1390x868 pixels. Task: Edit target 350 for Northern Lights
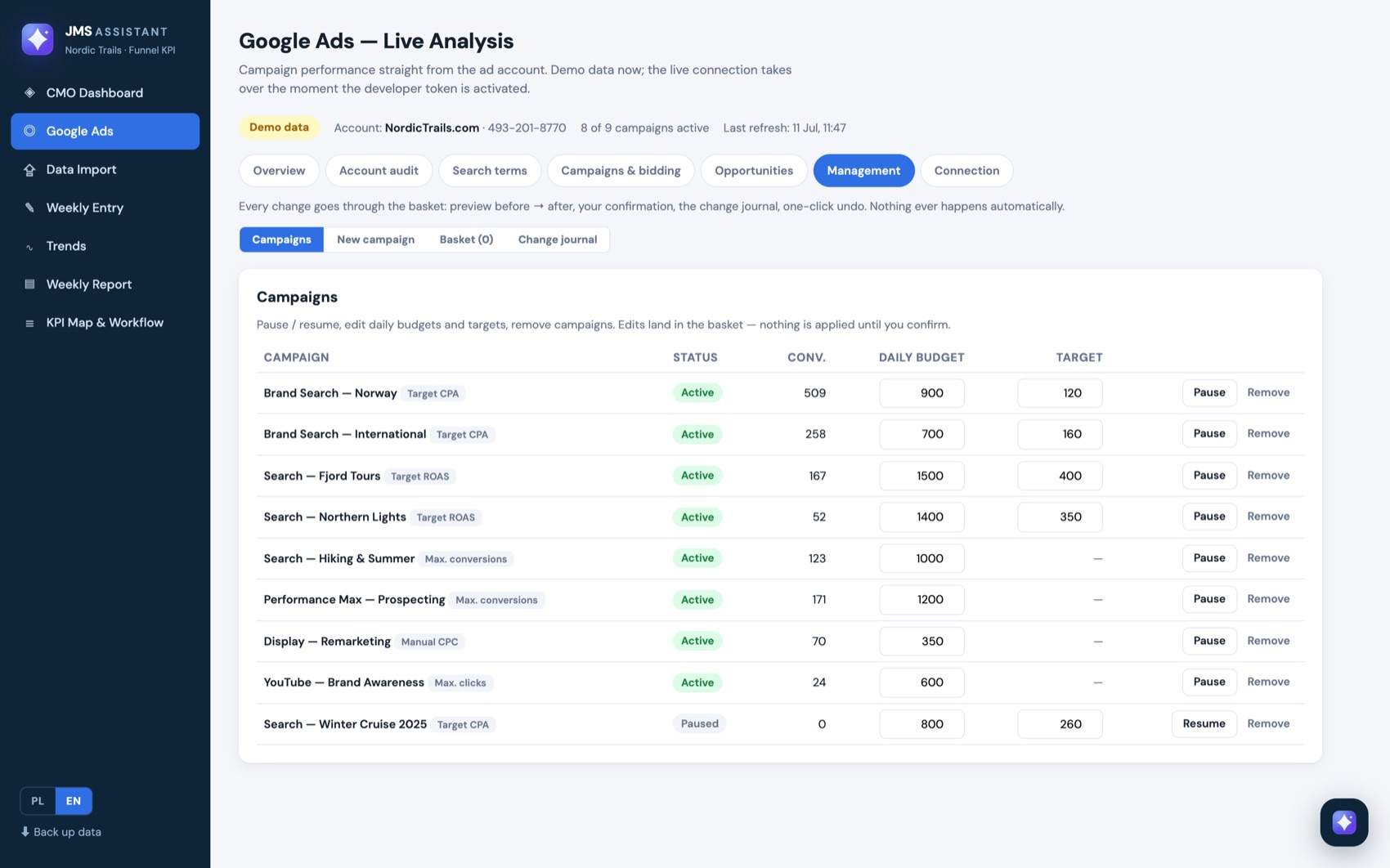coord(1060,517)
